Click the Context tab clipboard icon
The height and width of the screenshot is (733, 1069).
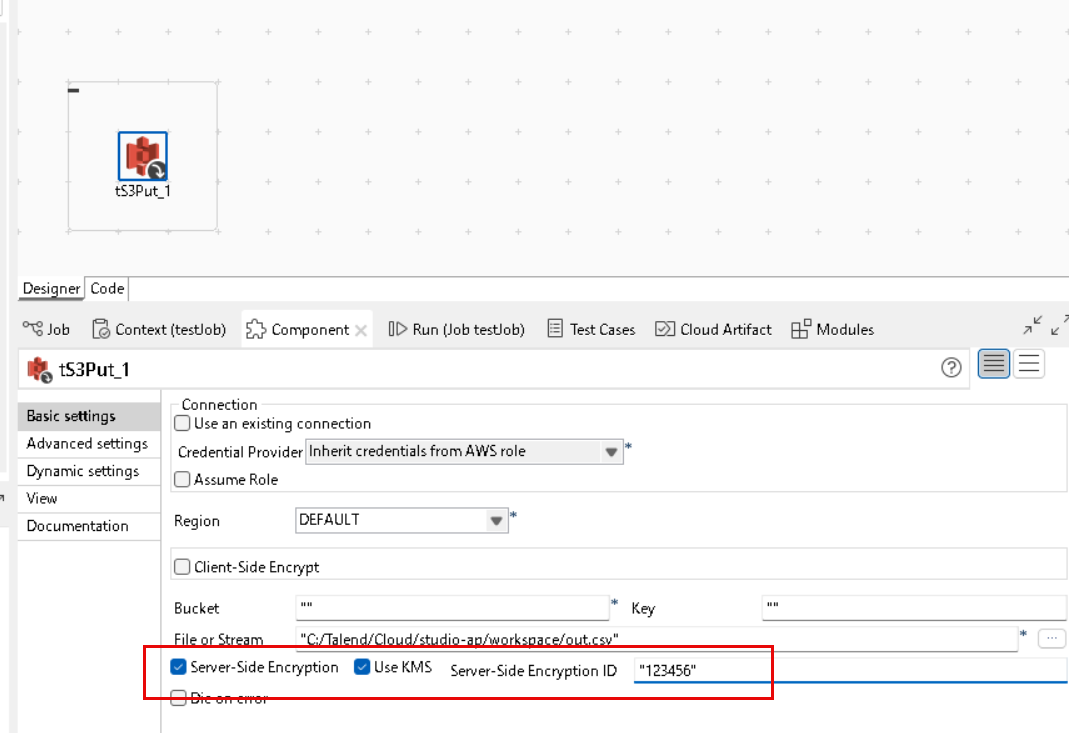coord(101,329)
